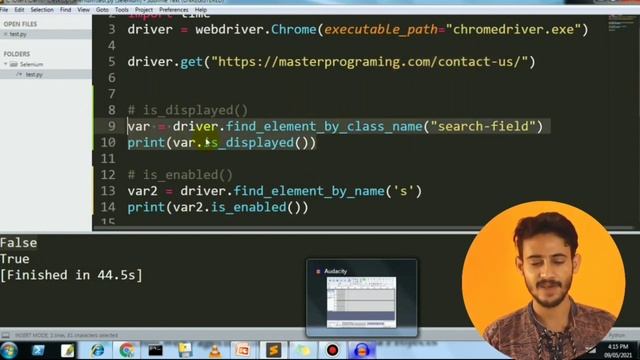Launch Internet Explorer from taskbar
The image size is (640, 360).
[97, 350]
